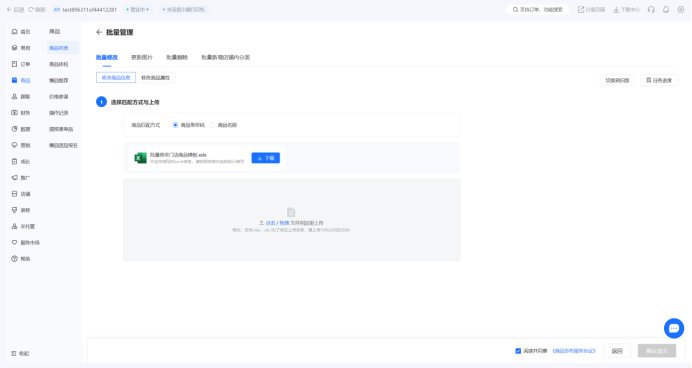Open the settings gear icon at top right
The image size is (692, 368).
tap(681, 9)
